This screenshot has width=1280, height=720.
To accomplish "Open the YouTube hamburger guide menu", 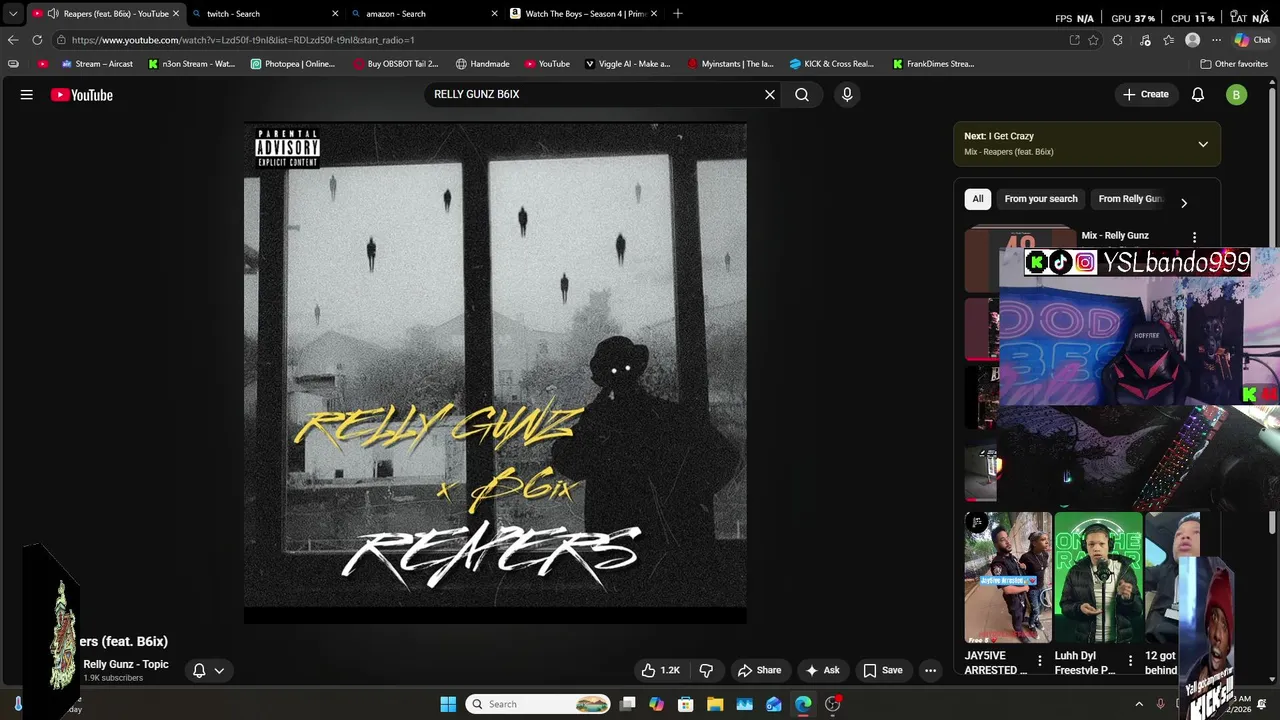I will click(x=27, y=95).
